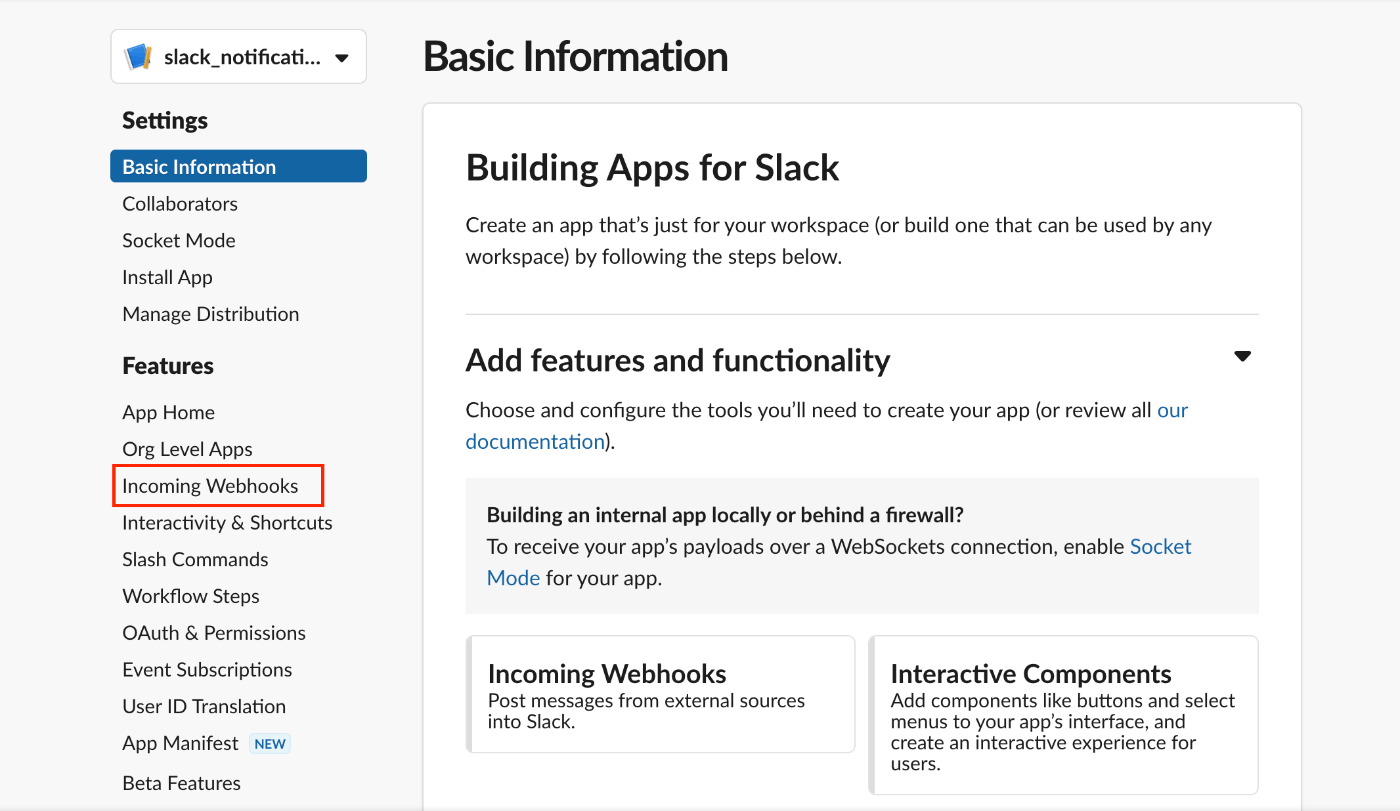1400x811 pixels.
Task: Open Org Level Apps feature
Action: click(x=187, y=450)
